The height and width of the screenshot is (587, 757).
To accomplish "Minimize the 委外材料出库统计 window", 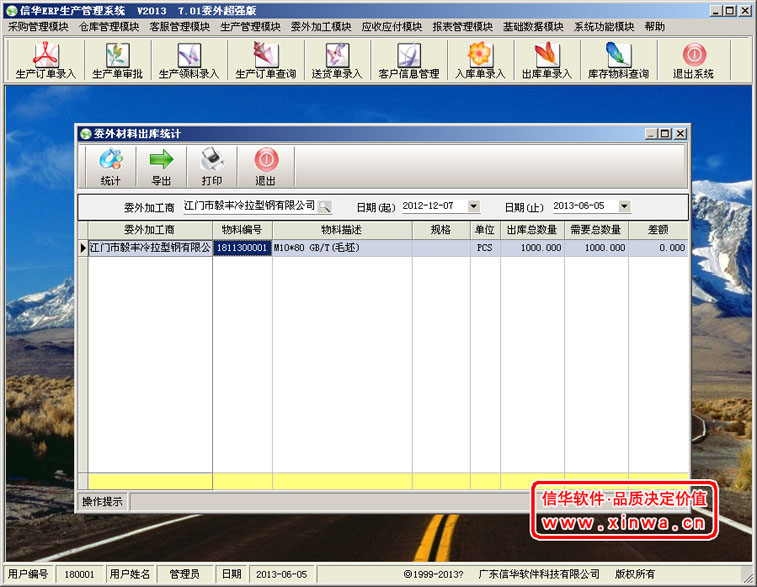I will [x=652, y=134].
